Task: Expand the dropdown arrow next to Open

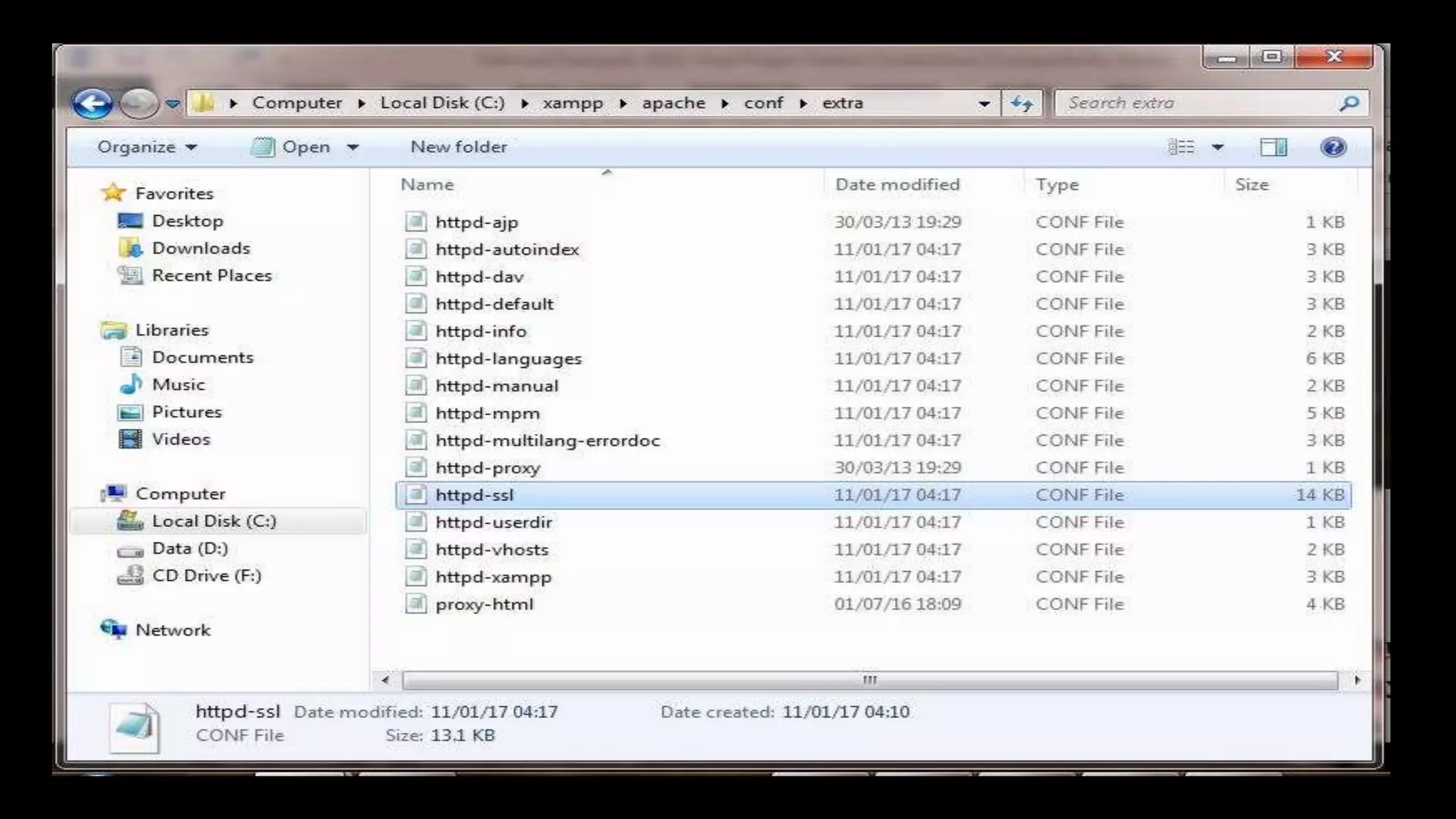Action: [x=353, y=147]
